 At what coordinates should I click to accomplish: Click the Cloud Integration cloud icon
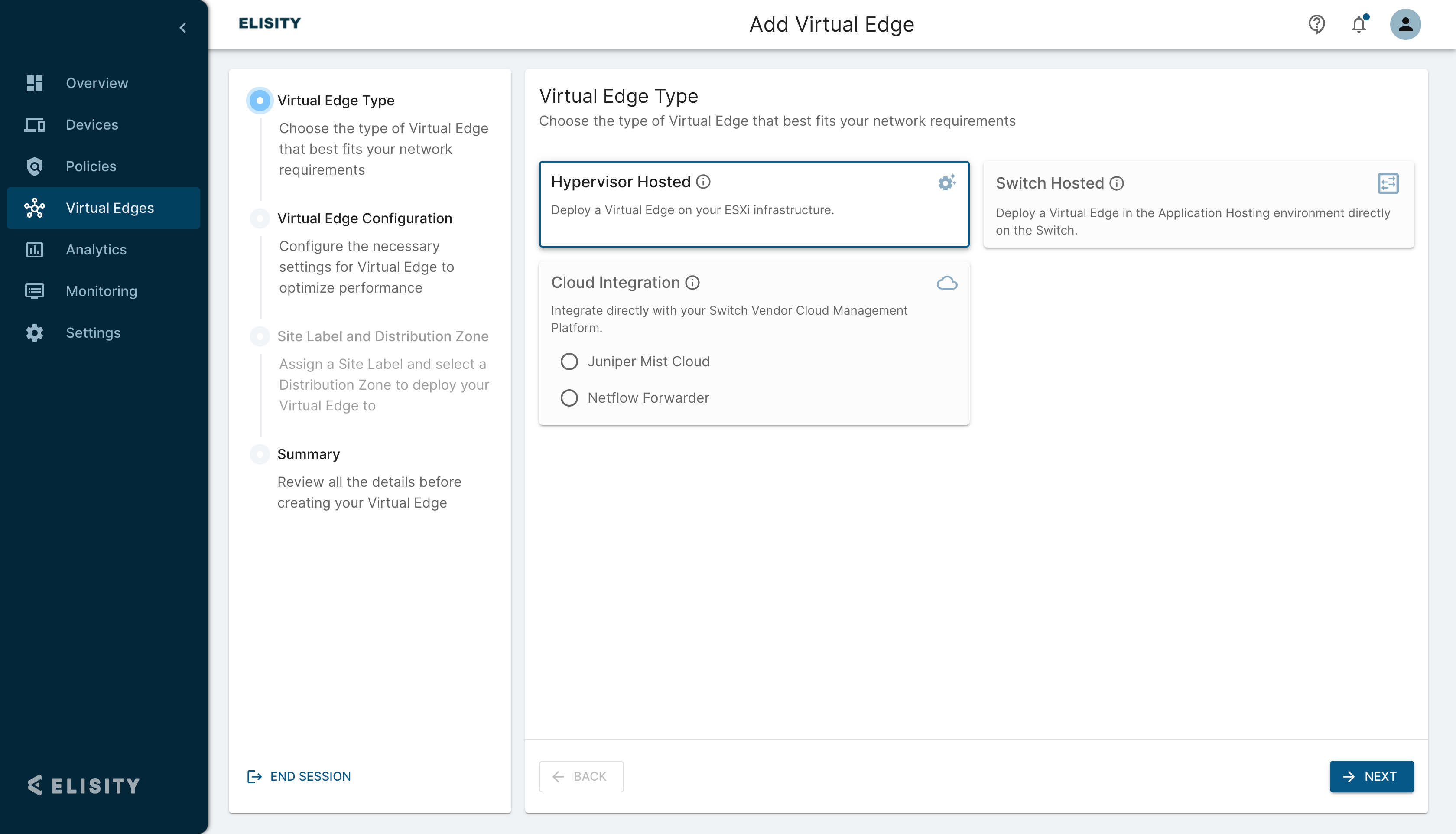(947, 283)
